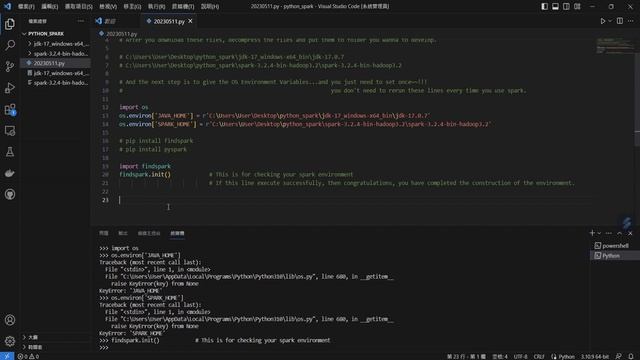The width and height of the screenshot is (640, 360).
Task: Open the Extensions view with update badge
Action: coord(10,109)
